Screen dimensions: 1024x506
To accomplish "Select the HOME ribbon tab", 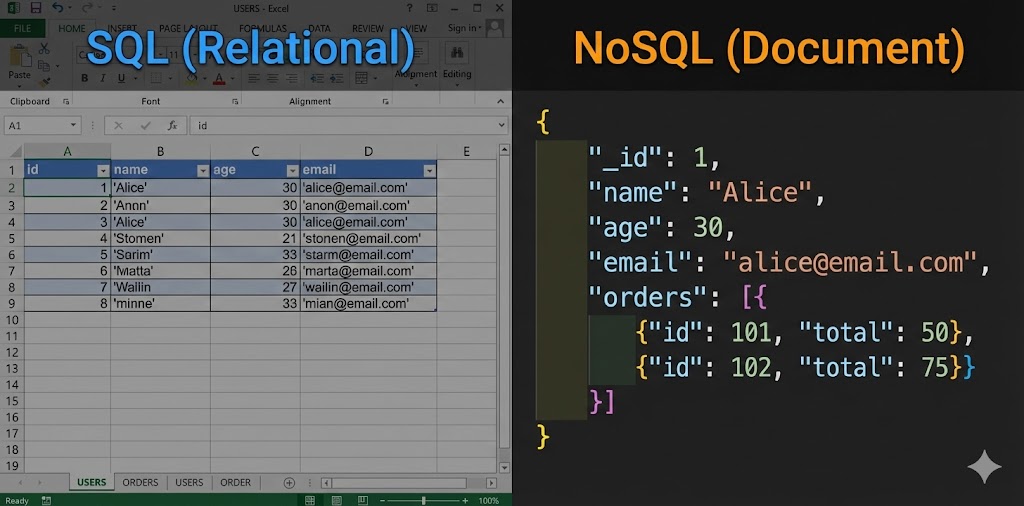I will tap(72, 28).
